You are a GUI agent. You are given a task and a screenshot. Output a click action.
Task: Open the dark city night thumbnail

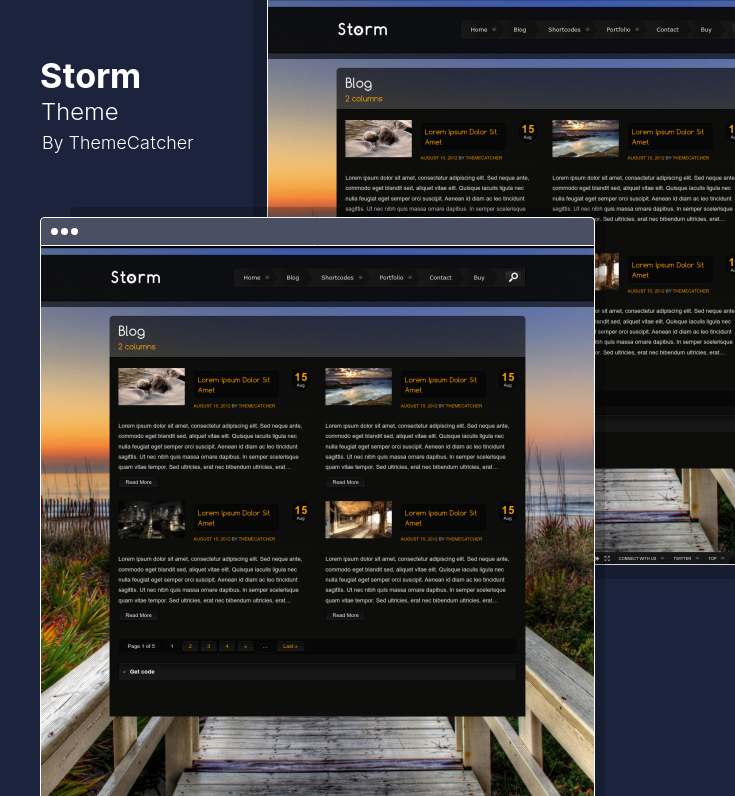(151, 519)
